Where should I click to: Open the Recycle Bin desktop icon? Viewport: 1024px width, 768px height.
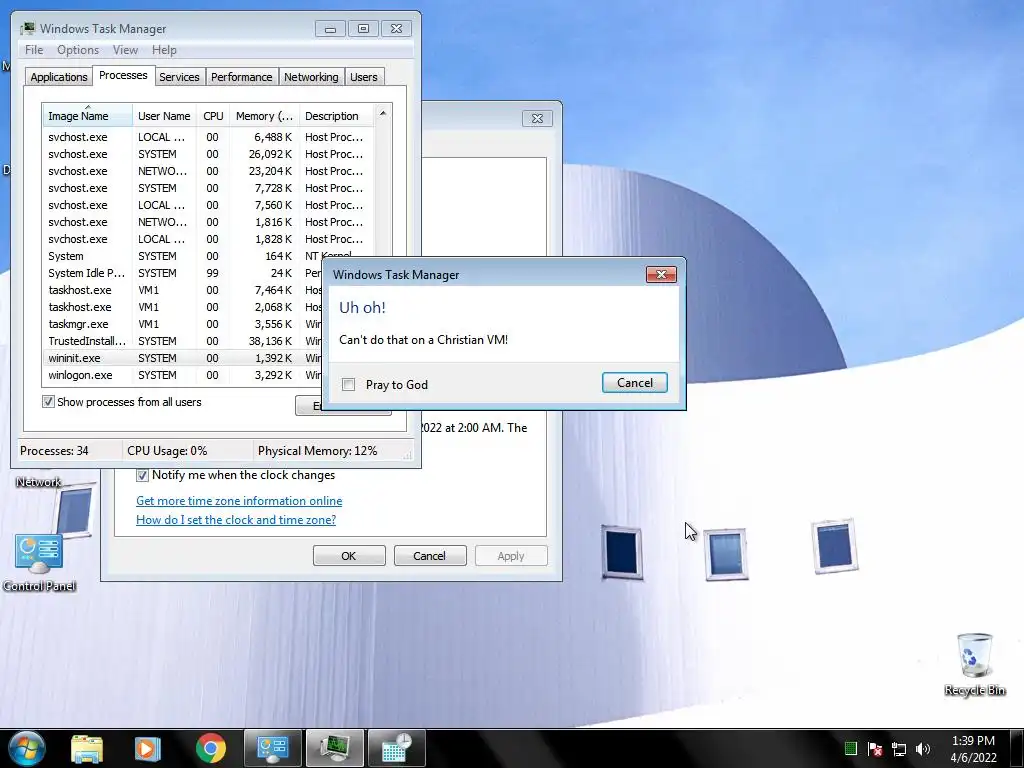974,664
